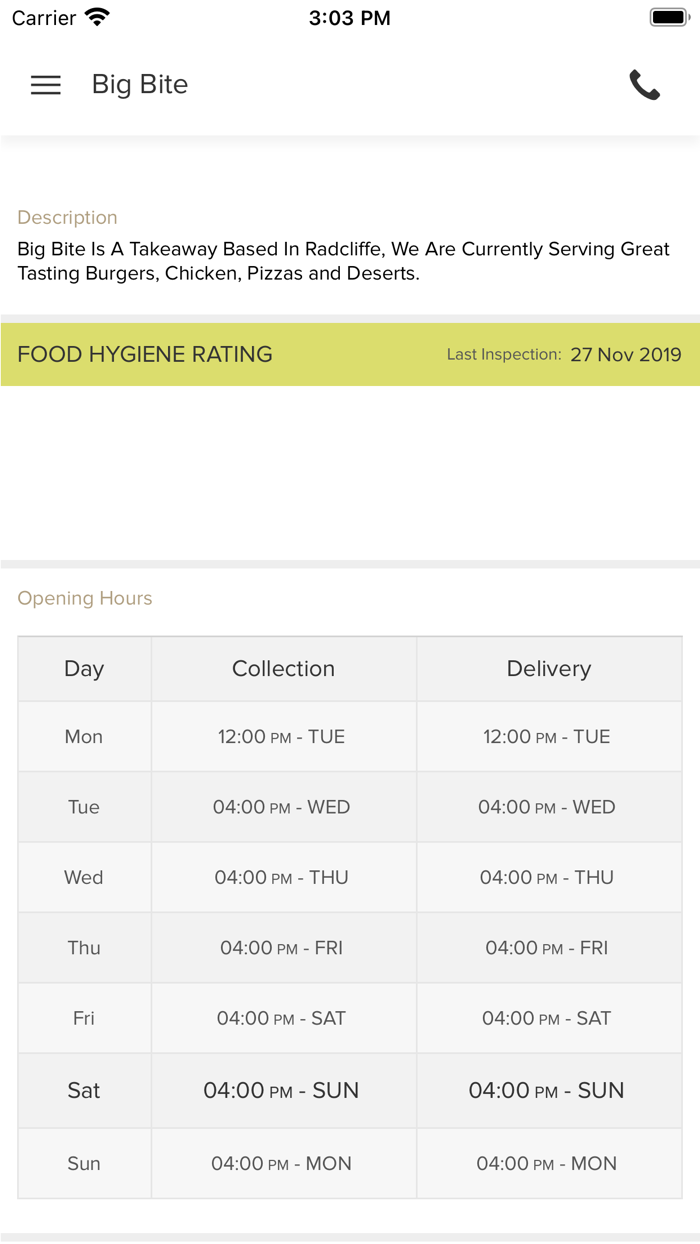Viewport: 700px width, 1244px height.
Task: Tap the battery indicator icon
Action: (x=667, y=17)
